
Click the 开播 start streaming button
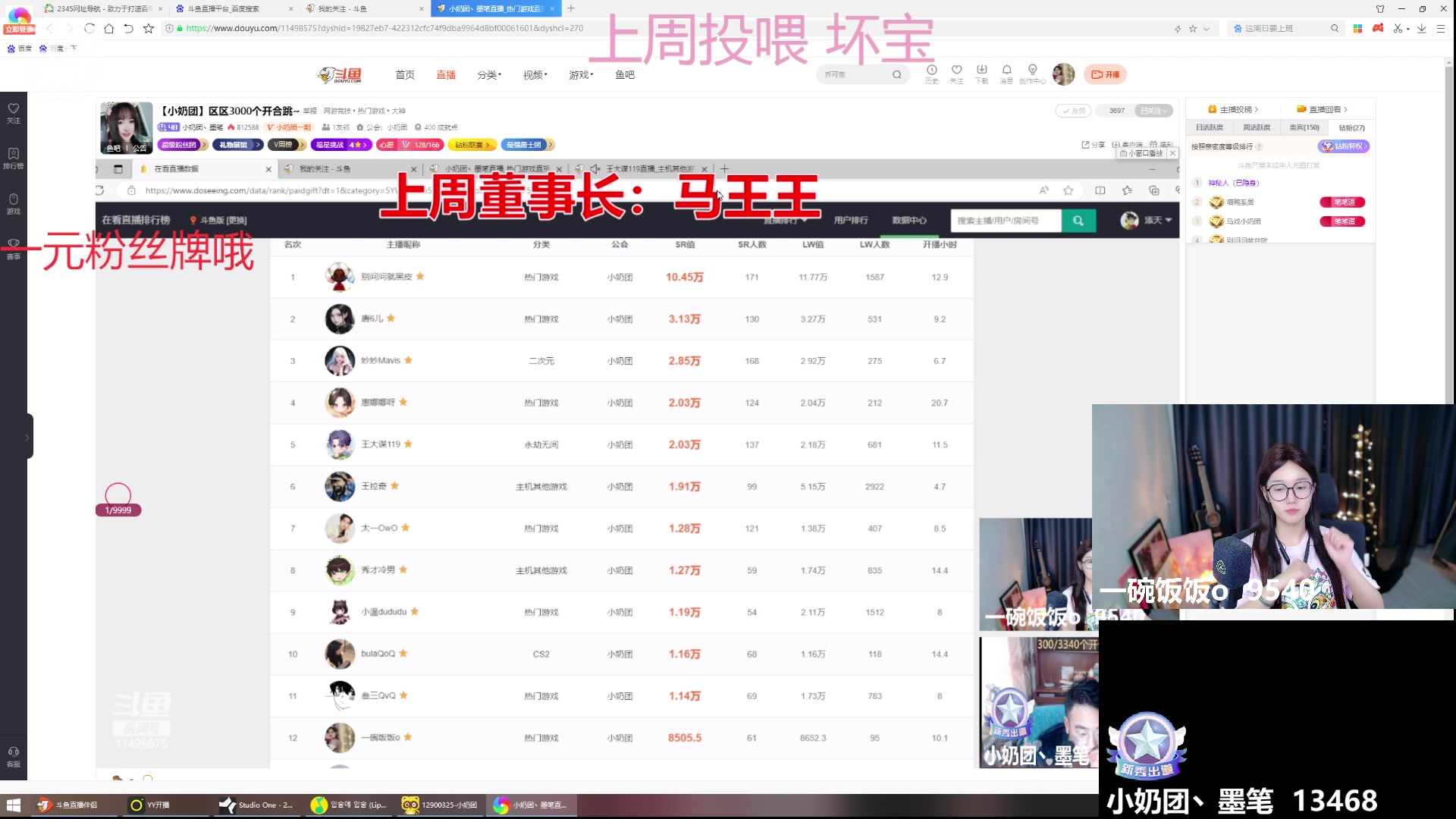click(x=1105, y=74)
